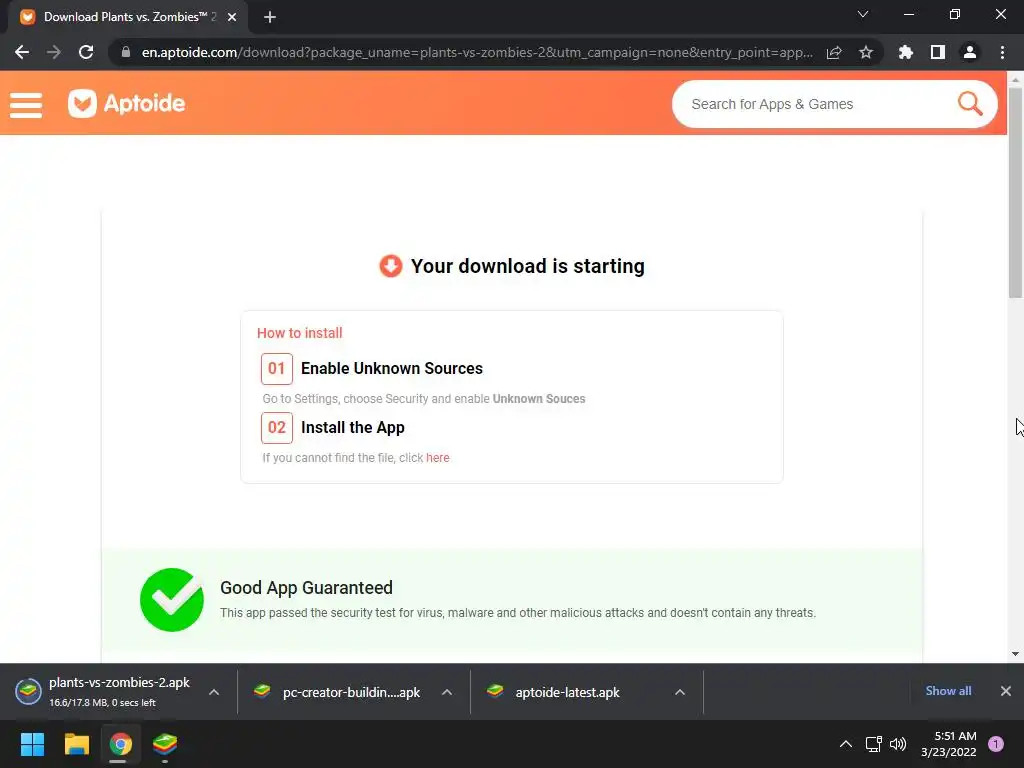Go forward in browser history
Image resolution: width=1024 pixels, height=768 pixels.
(54, 52)
